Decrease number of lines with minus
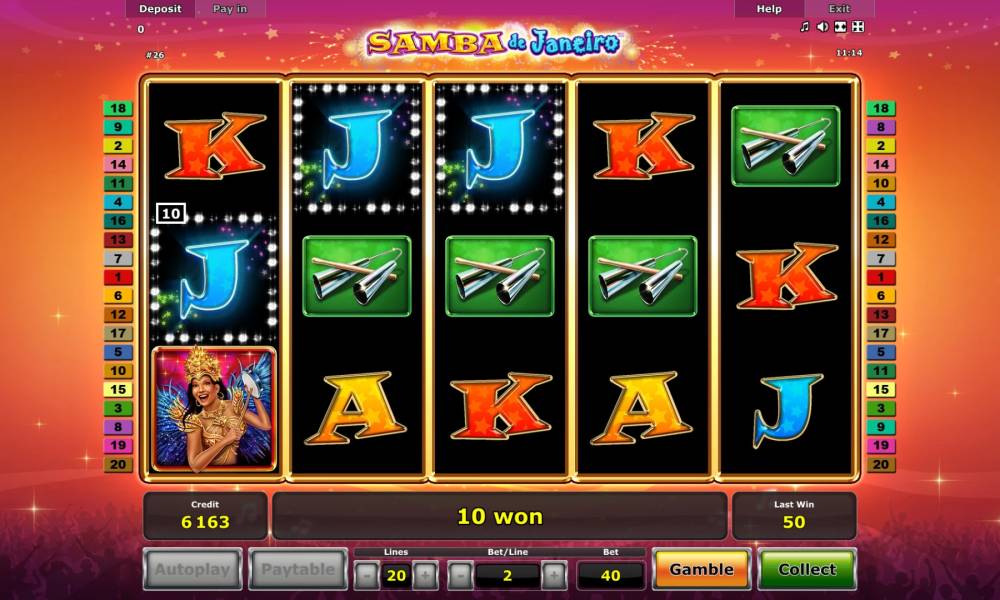The height and width of the screenshot is (600, 1000). point(366,576)
